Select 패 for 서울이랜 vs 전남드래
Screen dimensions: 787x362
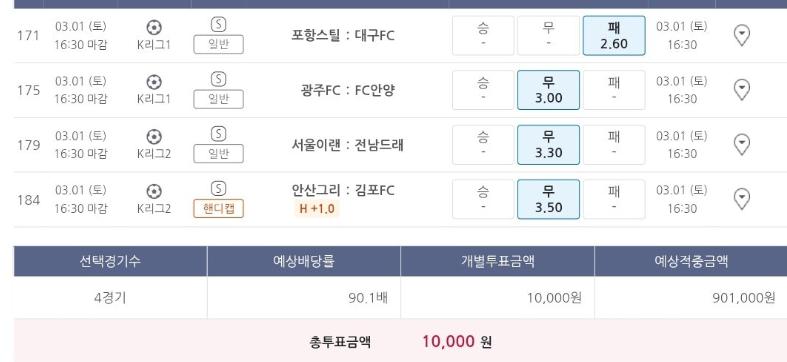[x=614, y=145]
